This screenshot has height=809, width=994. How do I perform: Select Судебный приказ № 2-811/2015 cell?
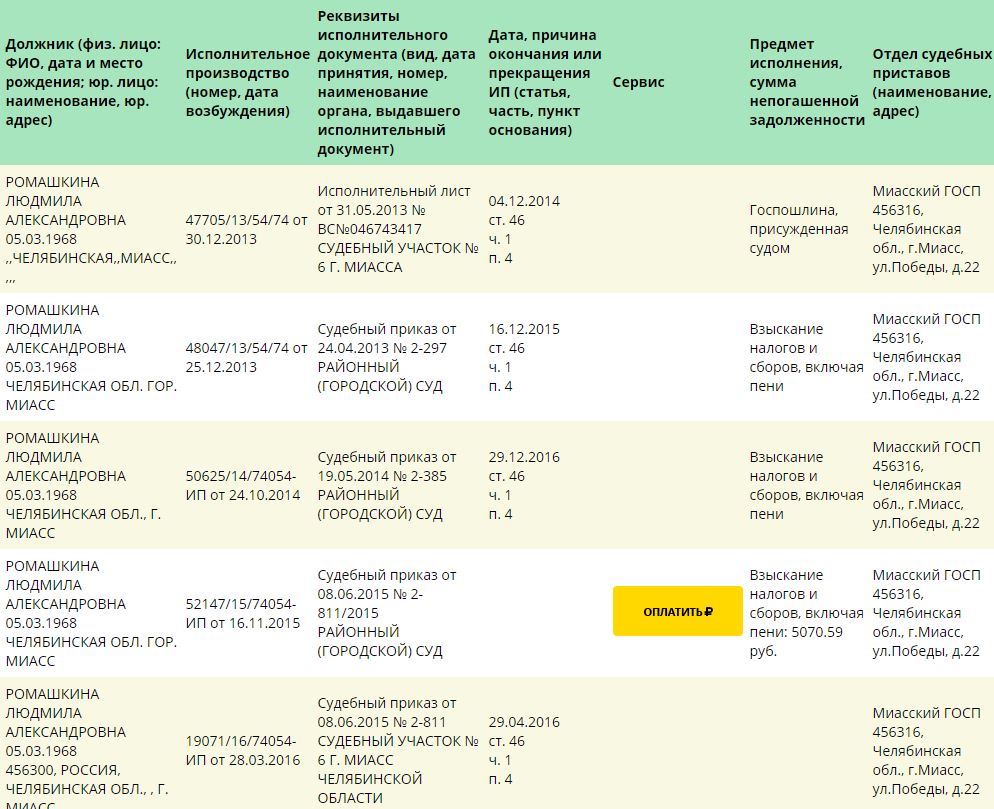coord(387,613)
